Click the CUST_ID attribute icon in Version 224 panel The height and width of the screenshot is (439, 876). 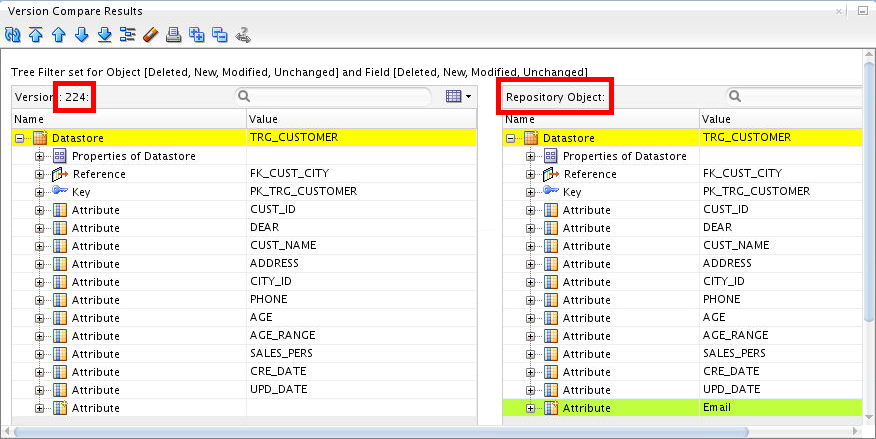[60, 210]
